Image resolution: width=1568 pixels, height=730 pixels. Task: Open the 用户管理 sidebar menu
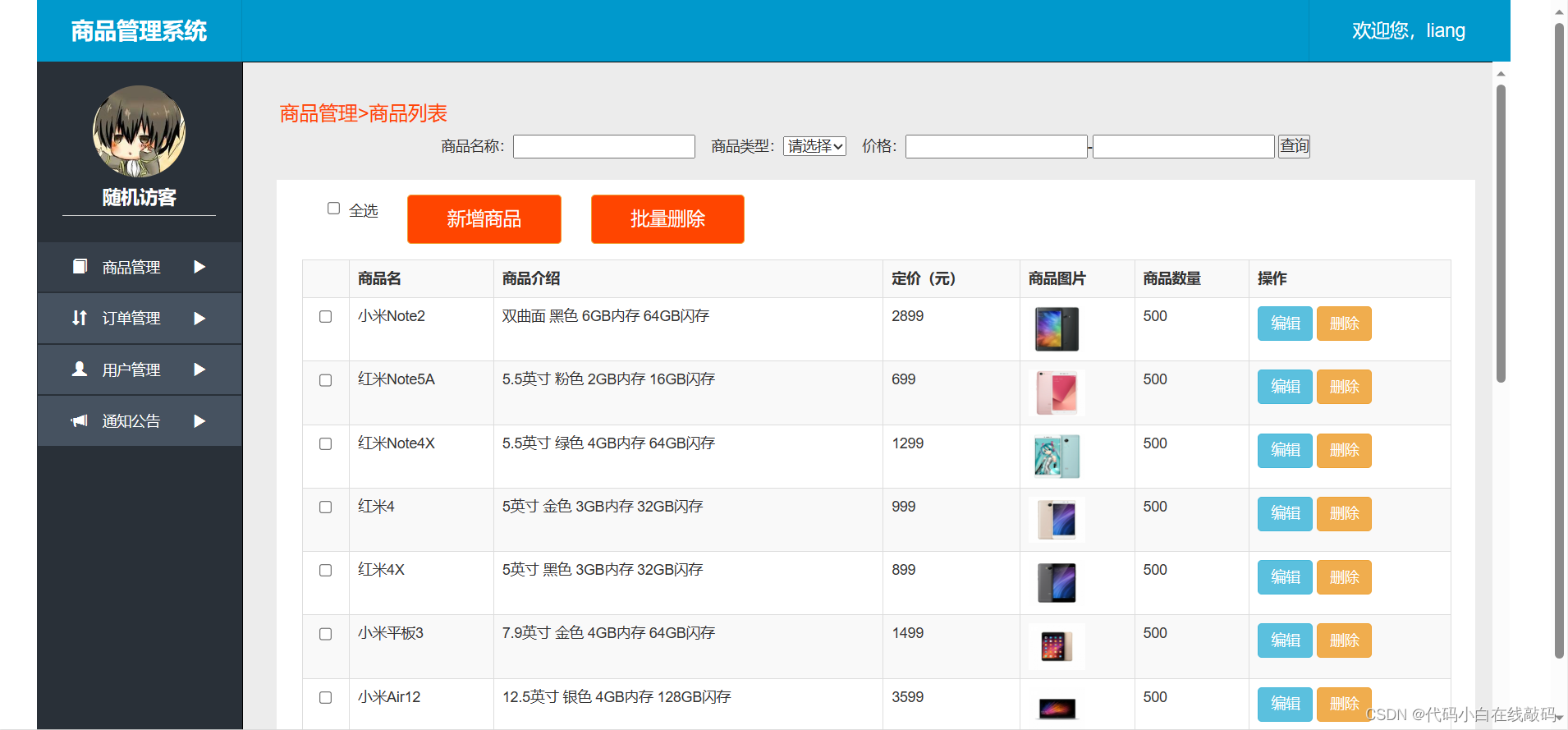pyautogui.click(x=140, y=370)
